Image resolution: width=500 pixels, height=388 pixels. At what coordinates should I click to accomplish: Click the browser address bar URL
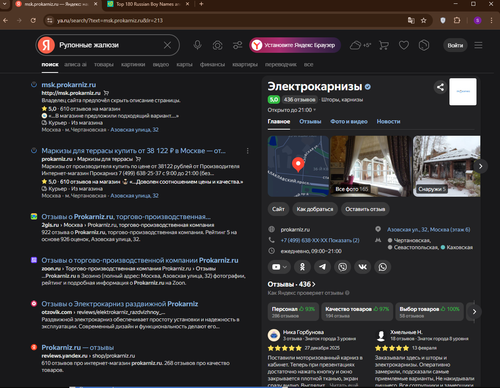coord(110,21)
